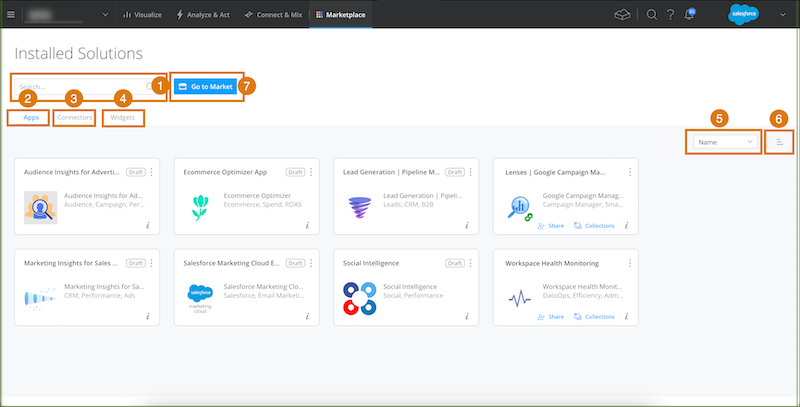Select the Marketplace section

tap(340, 15)
